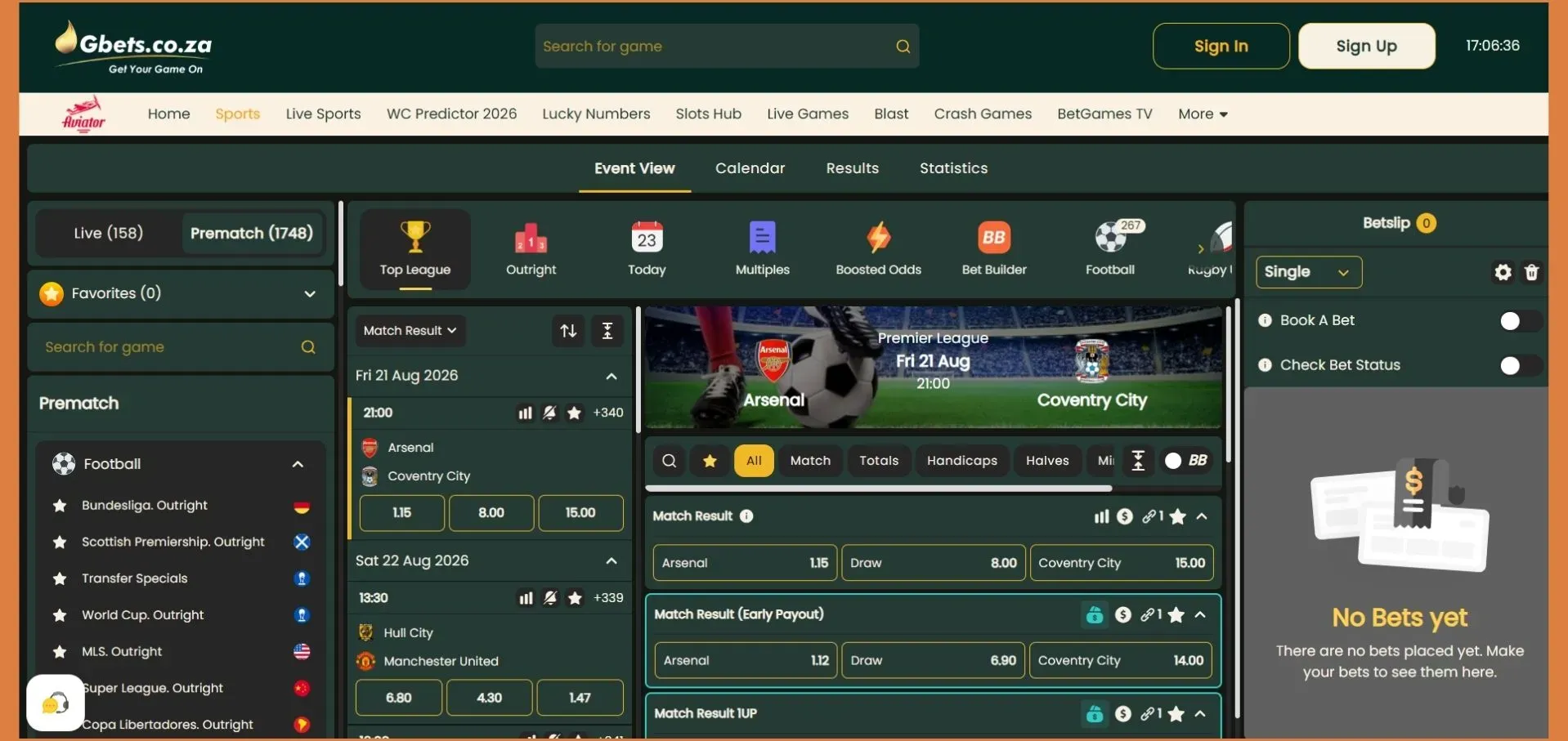1568x741 pixels.
Task: Click the top Search for game field
Action: (x=727, y=47)
